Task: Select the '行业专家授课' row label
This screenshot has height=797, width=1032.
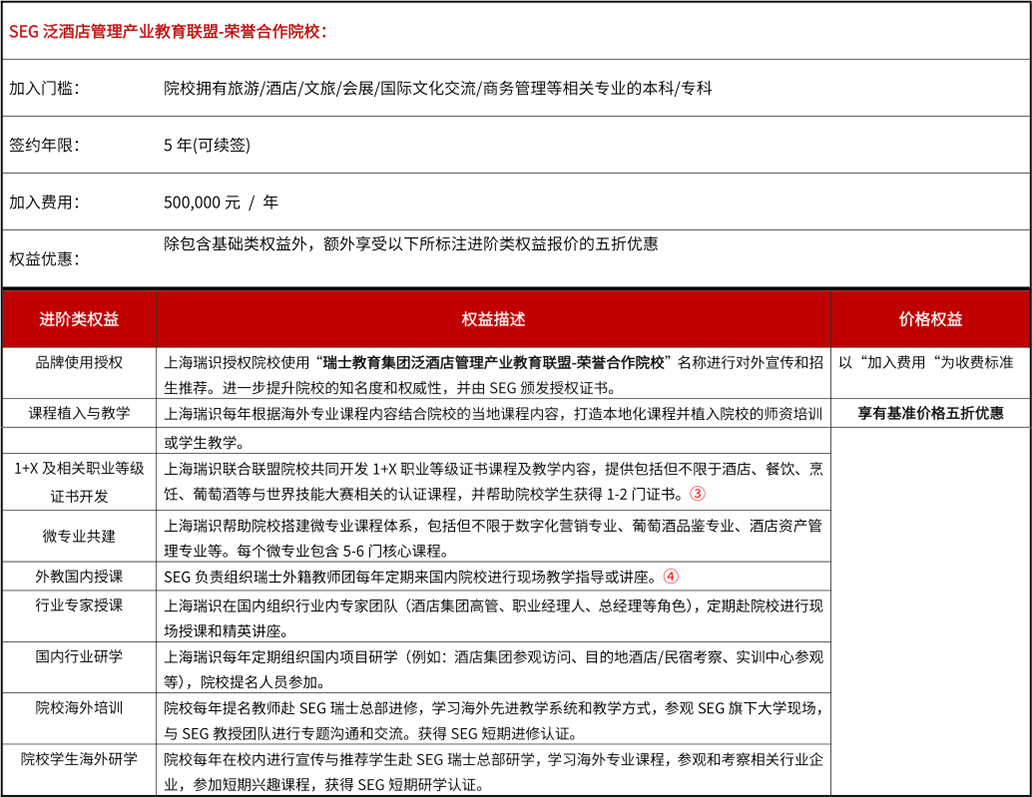Action: click(79, 605)
